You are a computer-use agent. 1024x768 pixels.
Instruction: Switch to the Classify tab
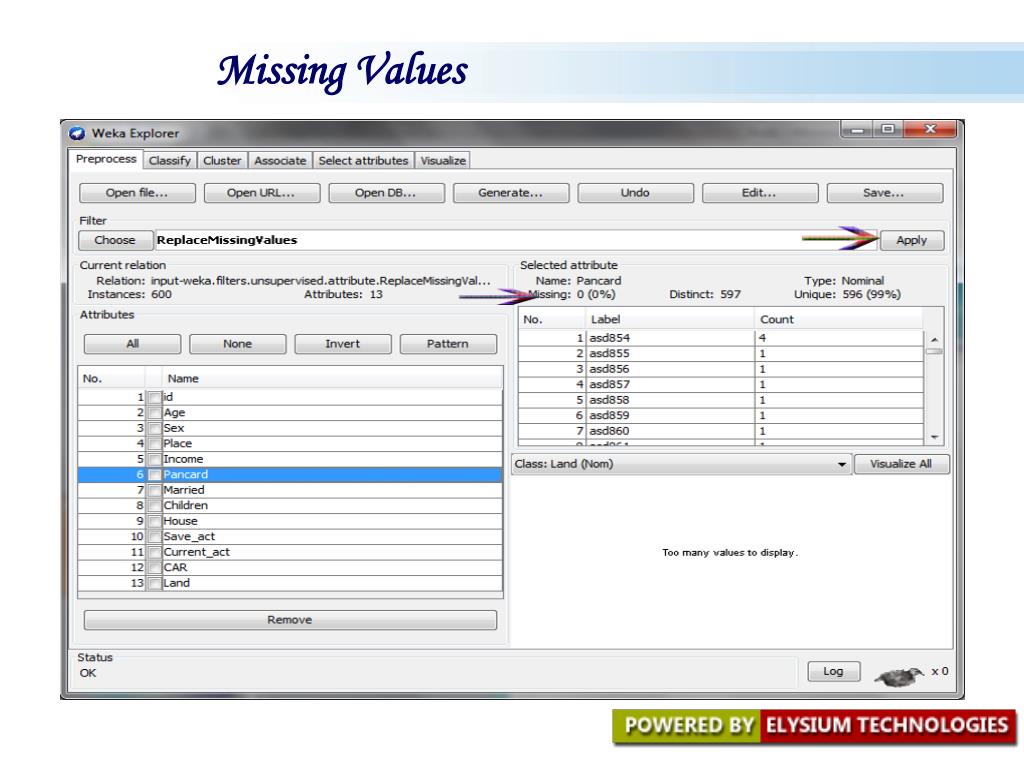169,161
